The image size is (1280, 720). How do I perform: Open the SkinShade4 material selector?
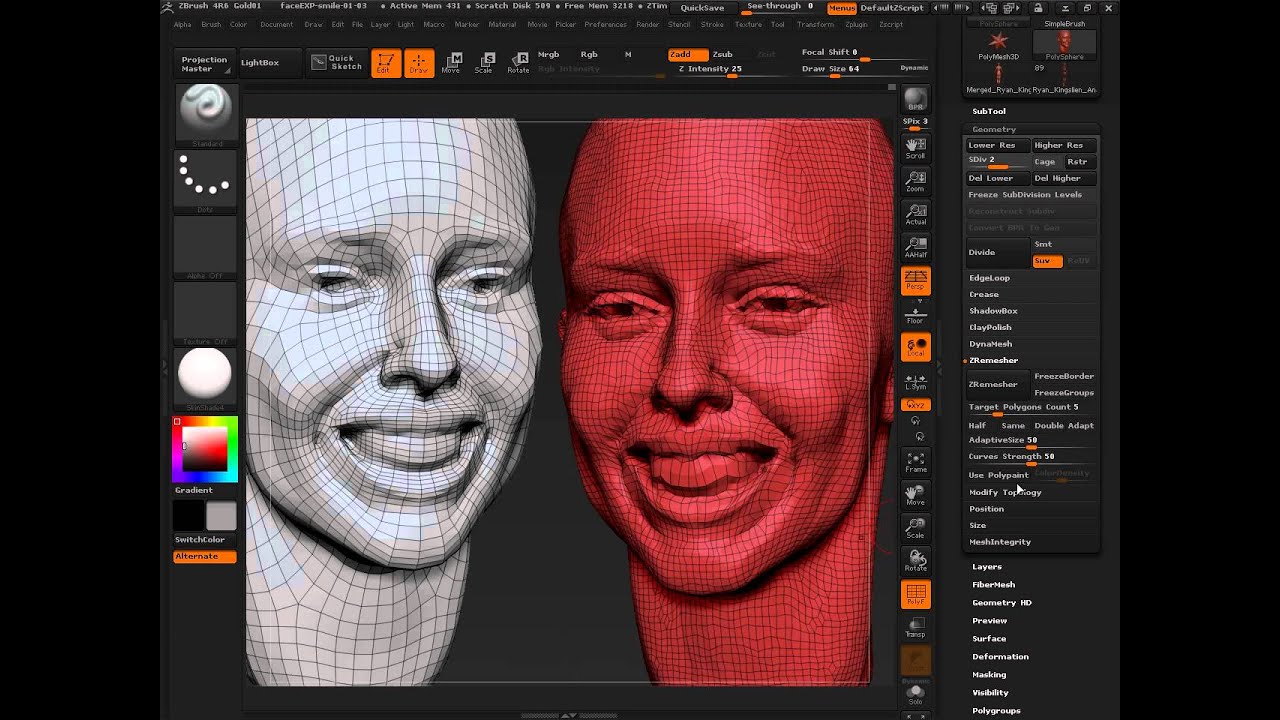(205, 379)
